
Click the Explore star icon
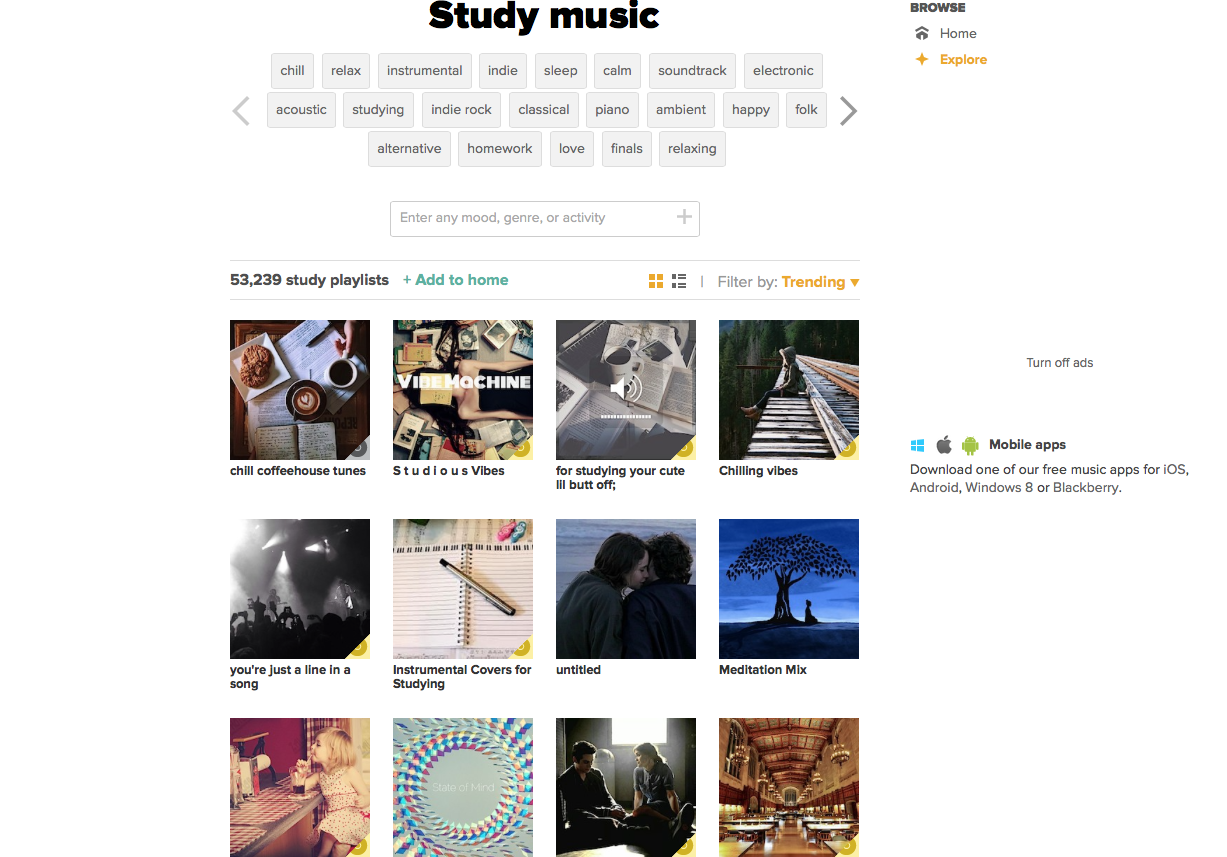pyautogui.click(x=922, y=59)
